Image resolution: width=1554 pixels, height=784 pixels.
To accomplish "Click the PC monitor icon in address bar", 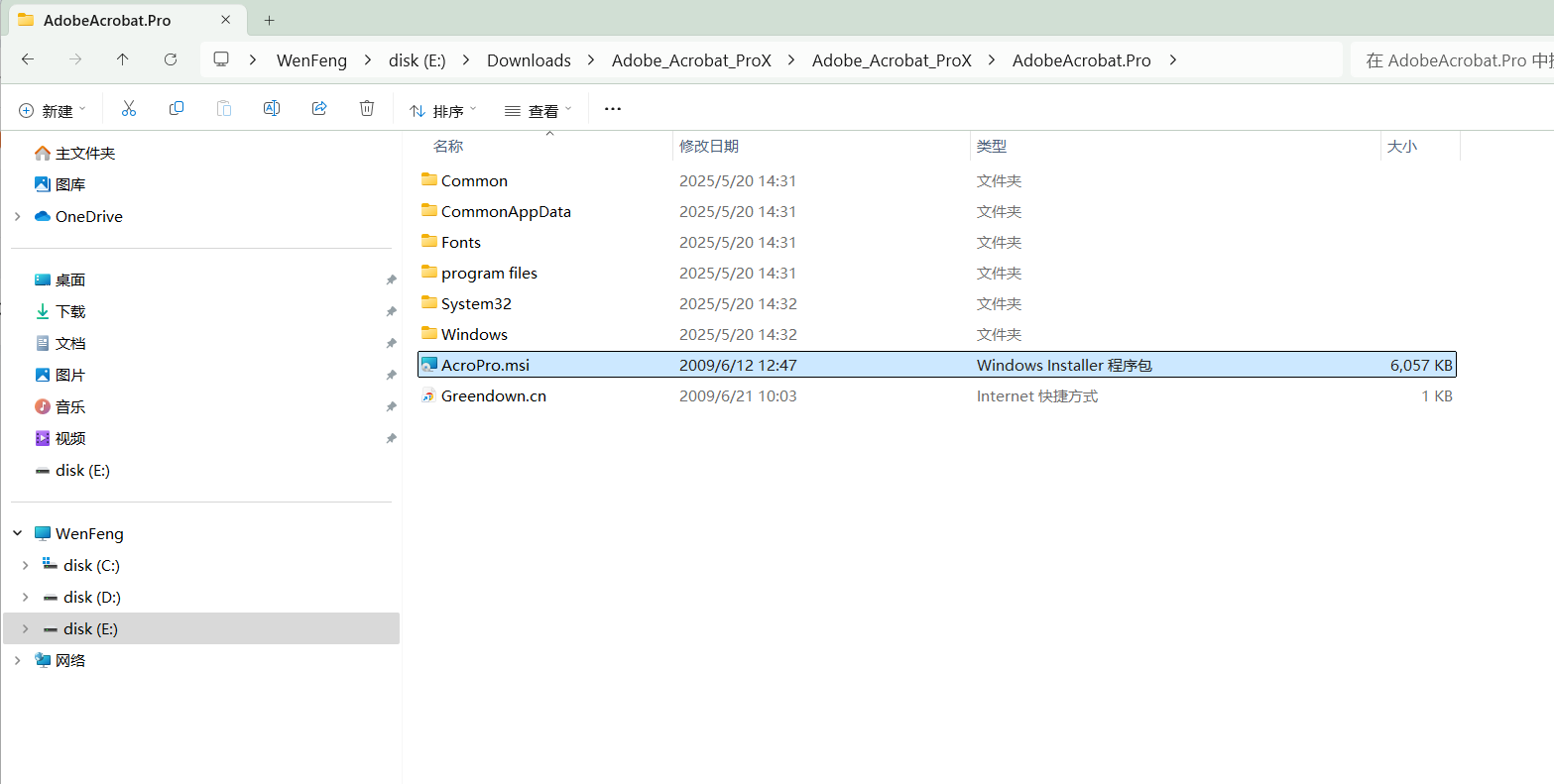I will tap(221, 59).
